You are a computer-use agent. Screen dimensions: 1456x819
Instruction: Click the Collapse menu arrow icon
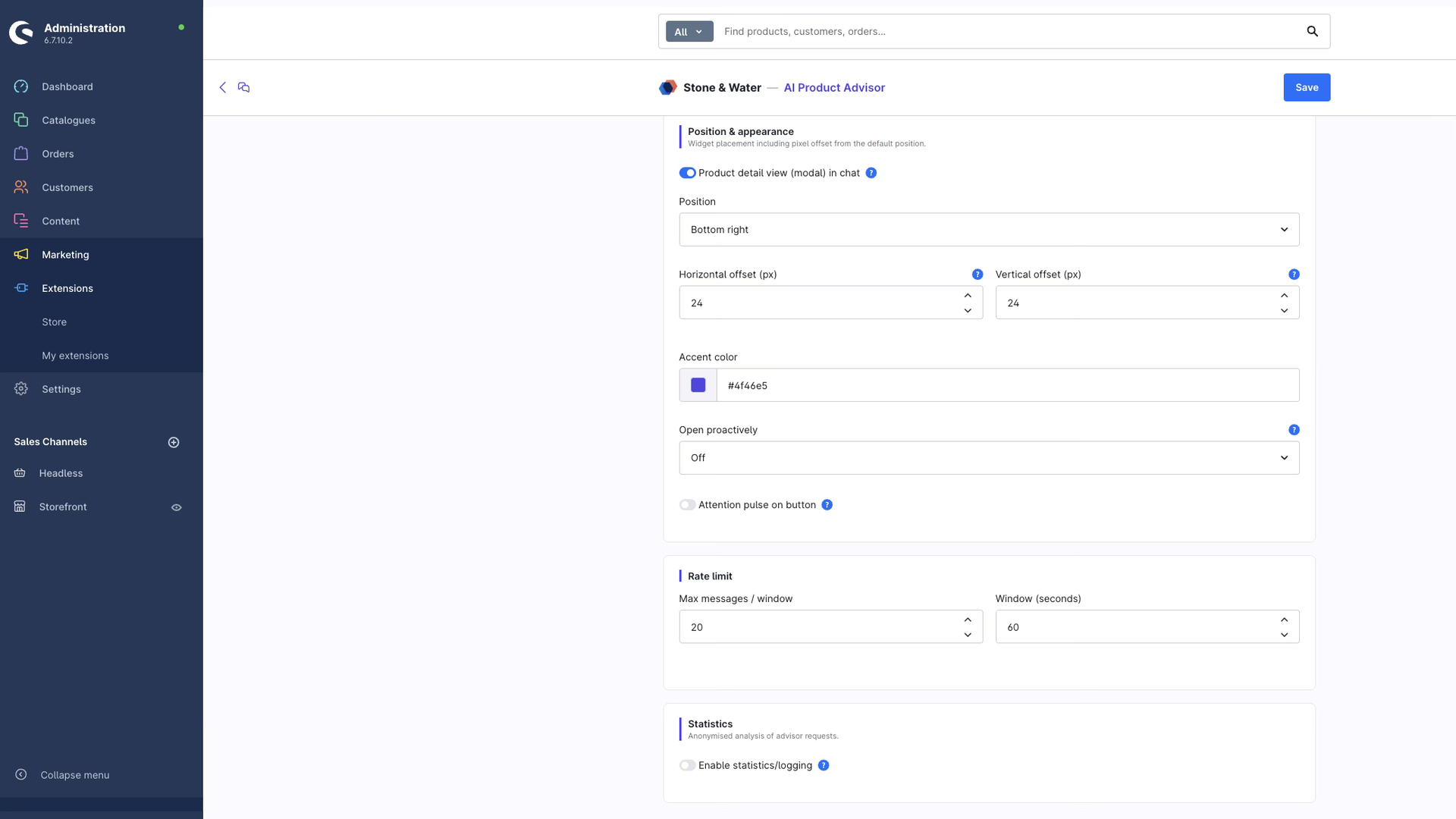pyautogui.click(x=21, y=774)
